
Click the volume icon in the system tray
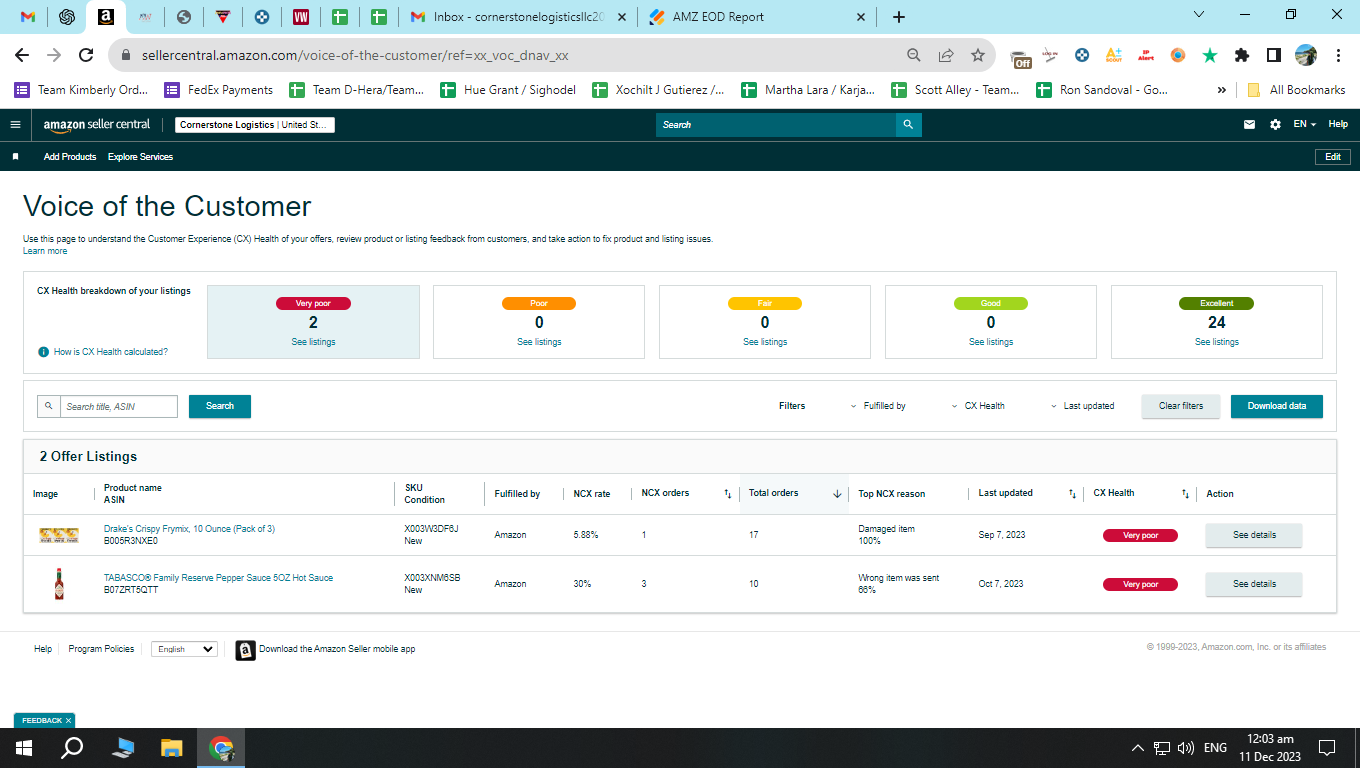coord(1186,748)
